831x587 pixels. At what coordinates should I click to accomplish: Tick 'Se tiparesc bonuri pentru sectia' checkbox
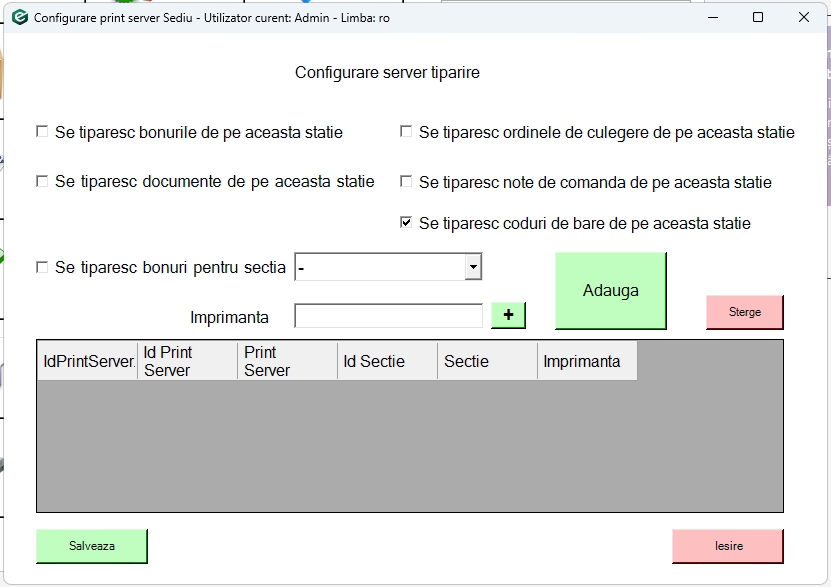point(42,267)
